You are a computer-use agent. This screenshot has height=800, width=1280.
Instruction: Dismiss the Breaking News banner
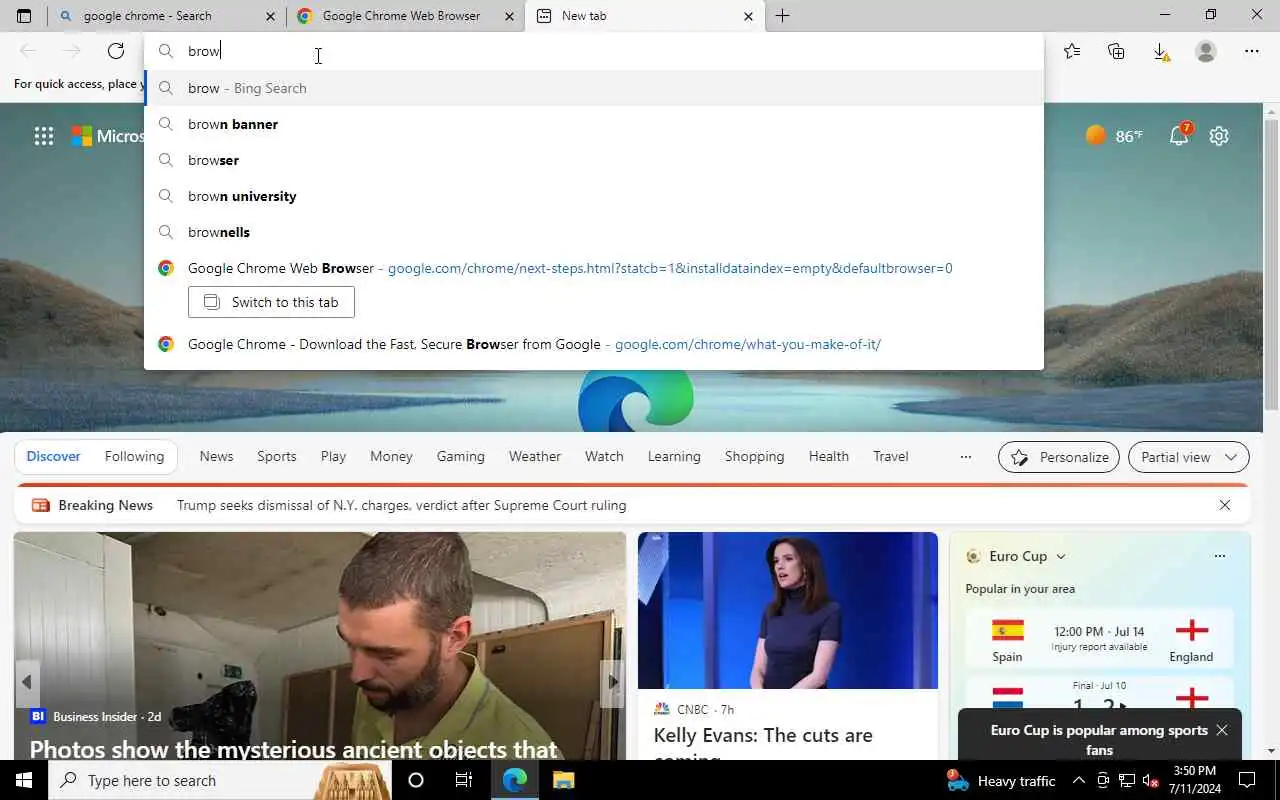1225,505
